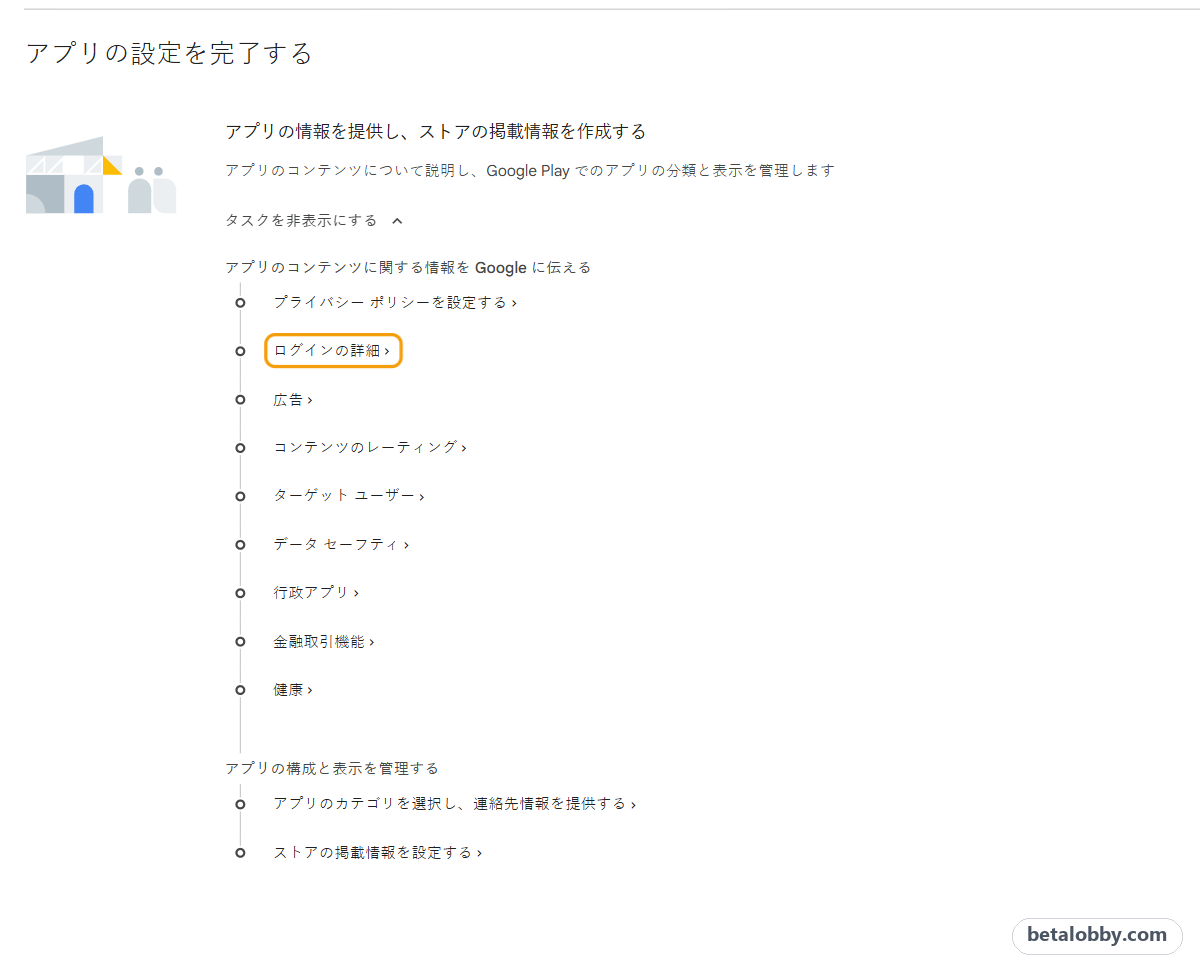Click the store listing illustration thumbnail
1200x972 pixels.
click(101, 175)
